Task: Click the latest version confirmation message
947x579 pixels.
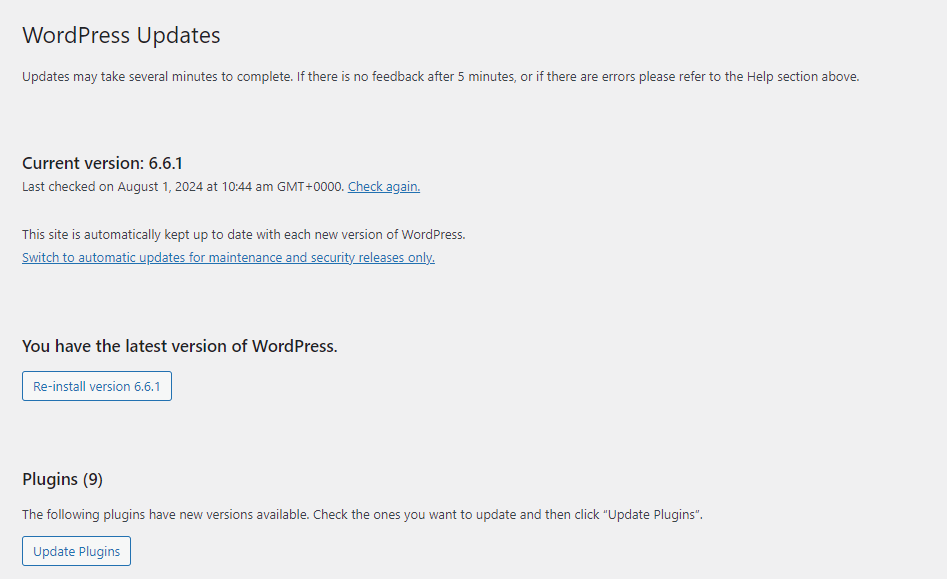Action: click(179, 345)
